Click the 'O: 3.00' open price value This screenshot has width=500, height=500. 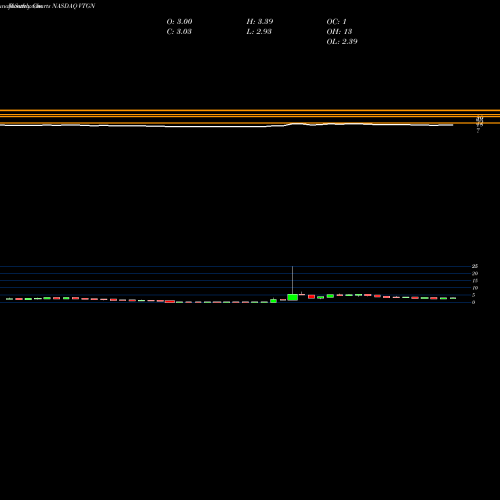point(179,22)
